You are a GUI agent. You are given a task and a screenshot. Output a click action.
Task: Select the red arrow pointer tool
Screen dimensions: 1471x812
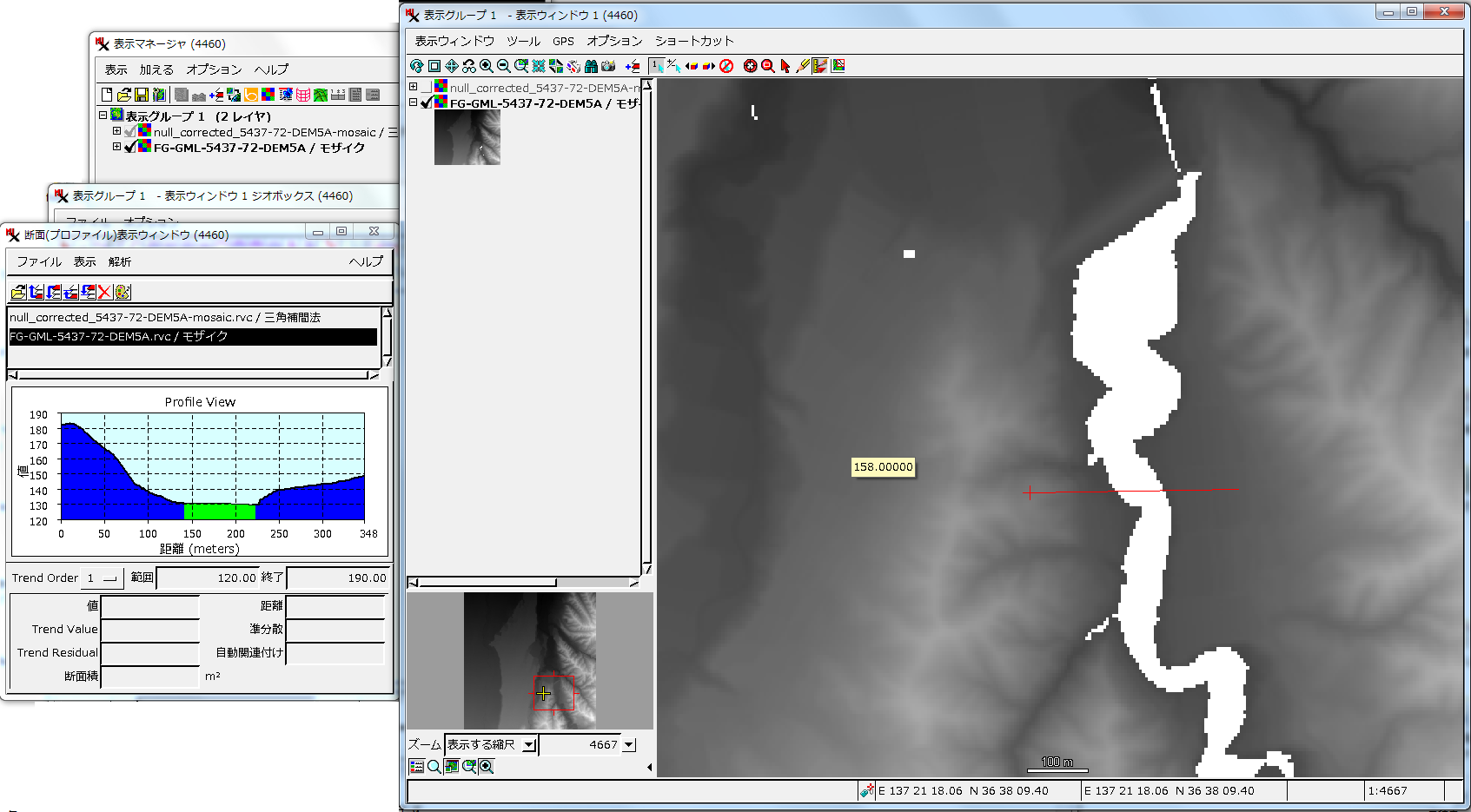click(785, 66)
